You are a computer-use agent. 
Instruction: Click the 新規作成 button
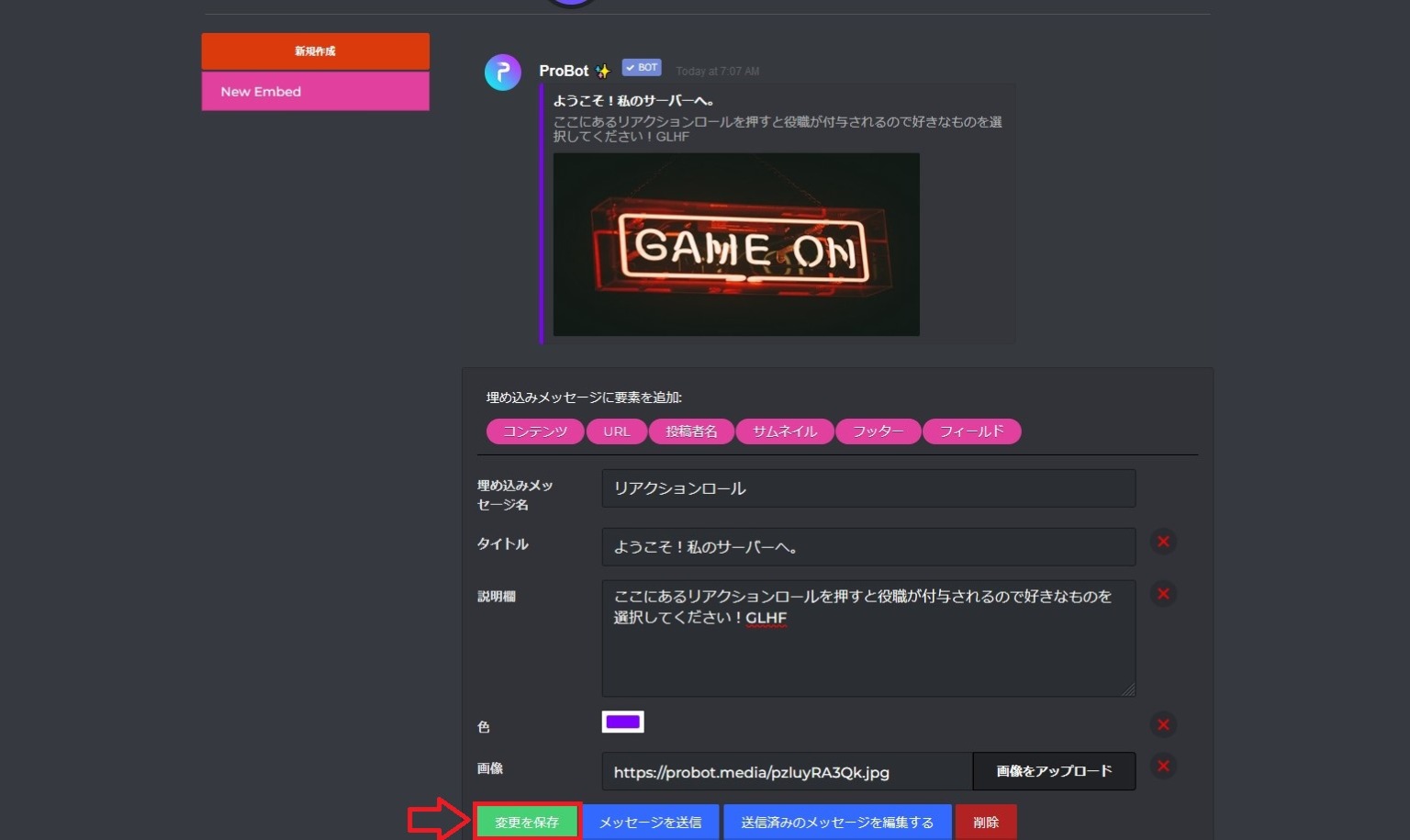(315, 51)
